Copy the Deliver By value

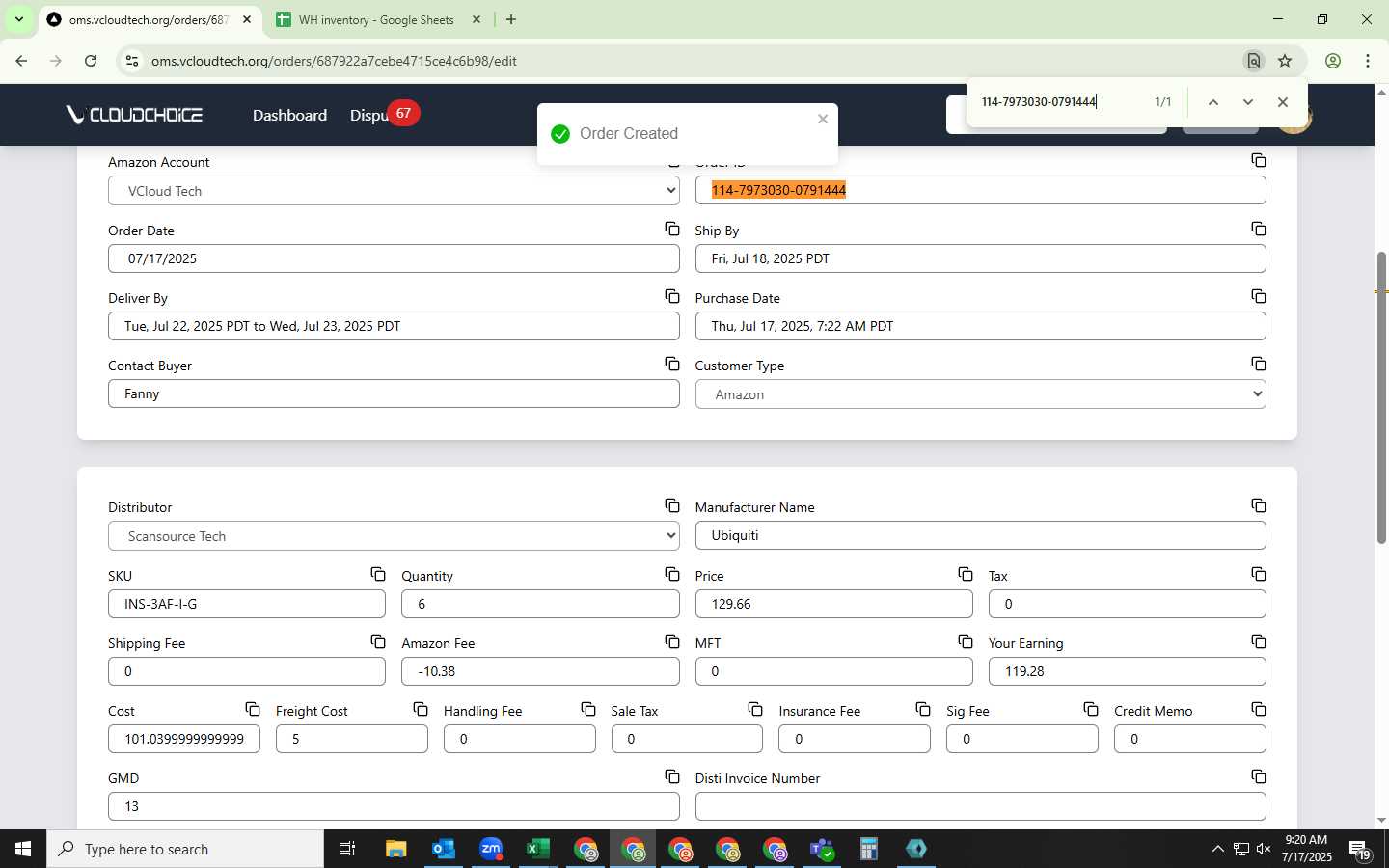coord(671,296)
